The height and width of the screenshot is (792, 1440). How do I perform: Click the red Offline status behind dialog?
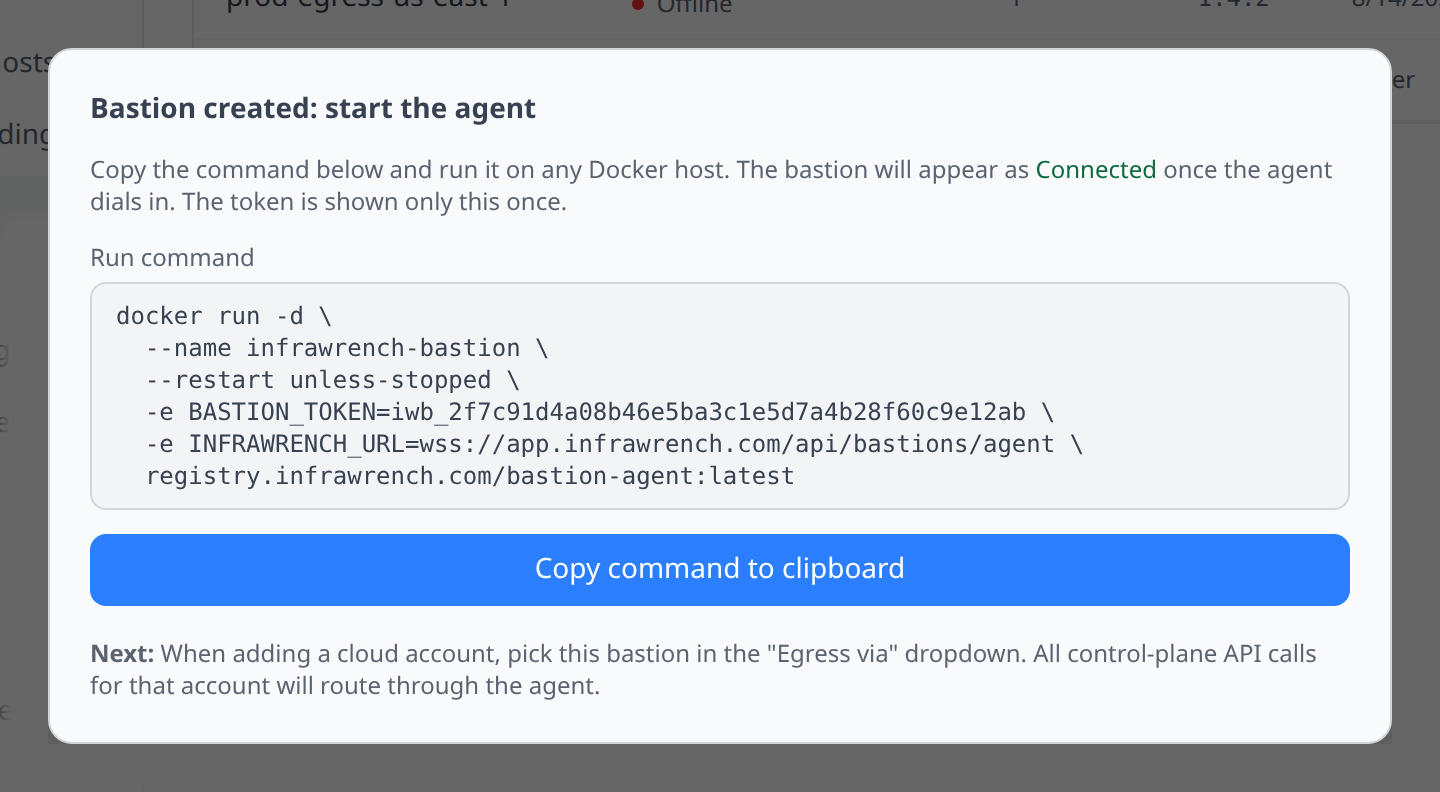[x=682, y=7]
